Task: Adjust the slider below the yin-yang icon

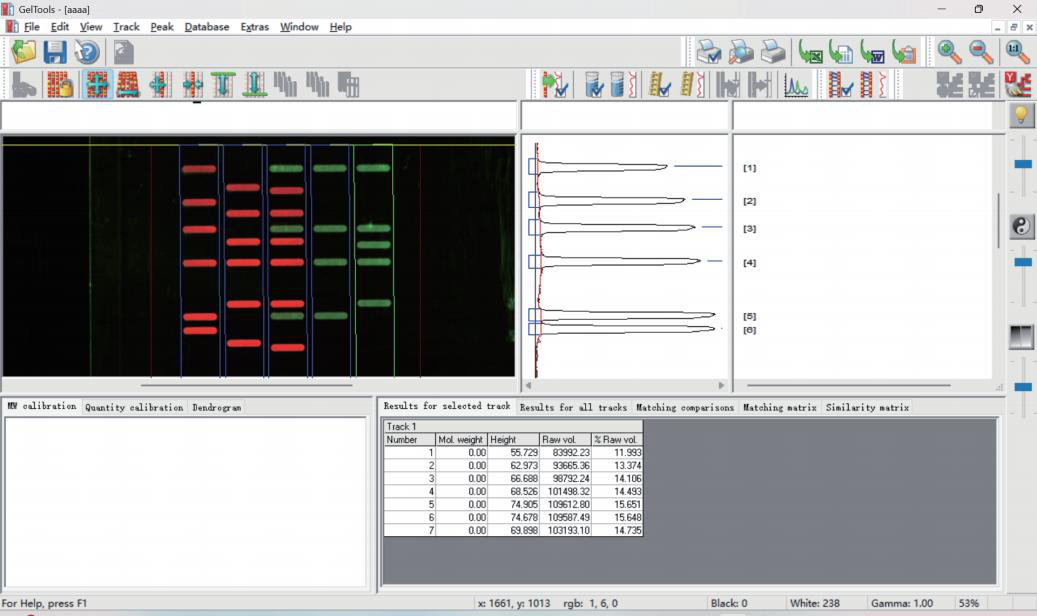Action: 1023,262
